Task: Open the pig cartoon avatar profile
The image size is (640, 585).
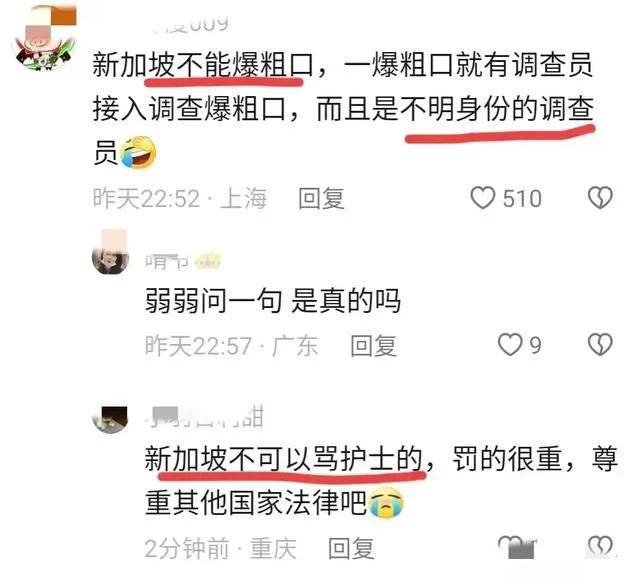Action: [45, 40]
